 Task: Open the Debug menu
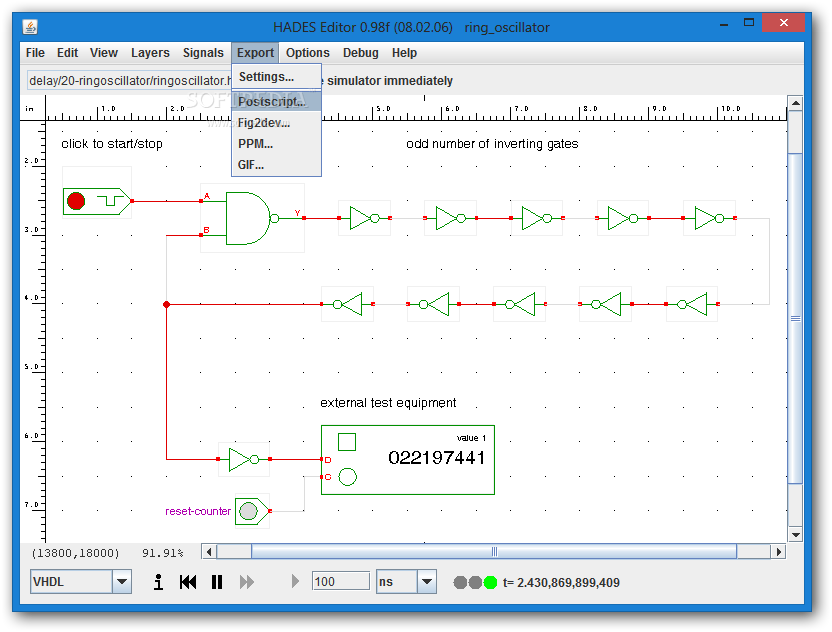coord(361,53)
